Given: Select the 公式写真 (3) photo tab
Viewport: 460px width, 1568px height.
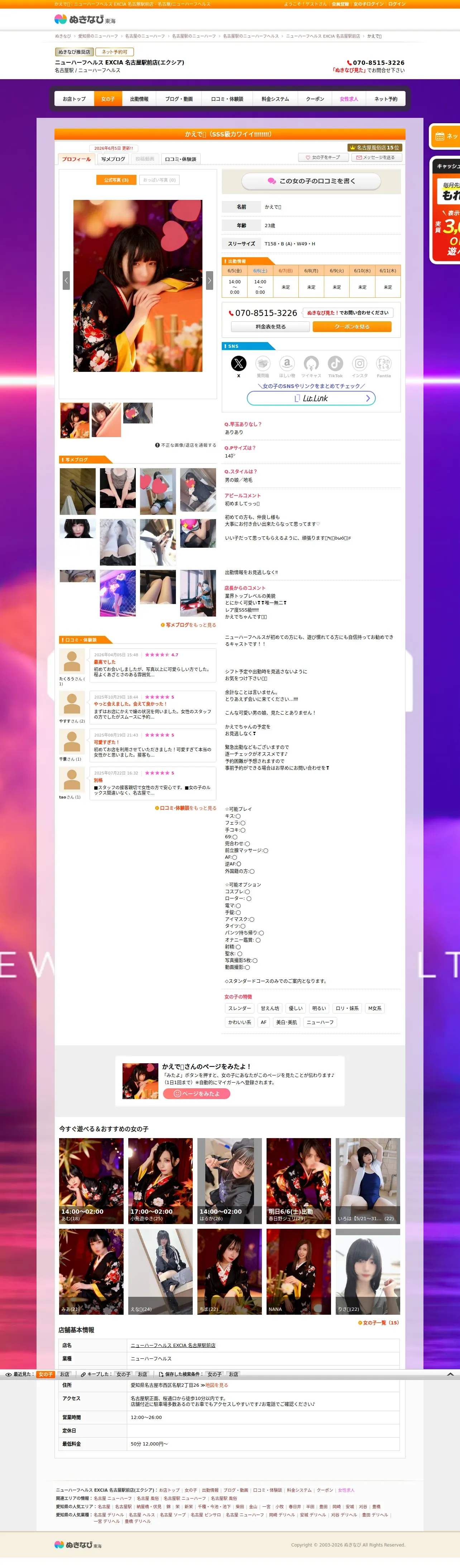Looking at the screenshot, I should point(116,180).
